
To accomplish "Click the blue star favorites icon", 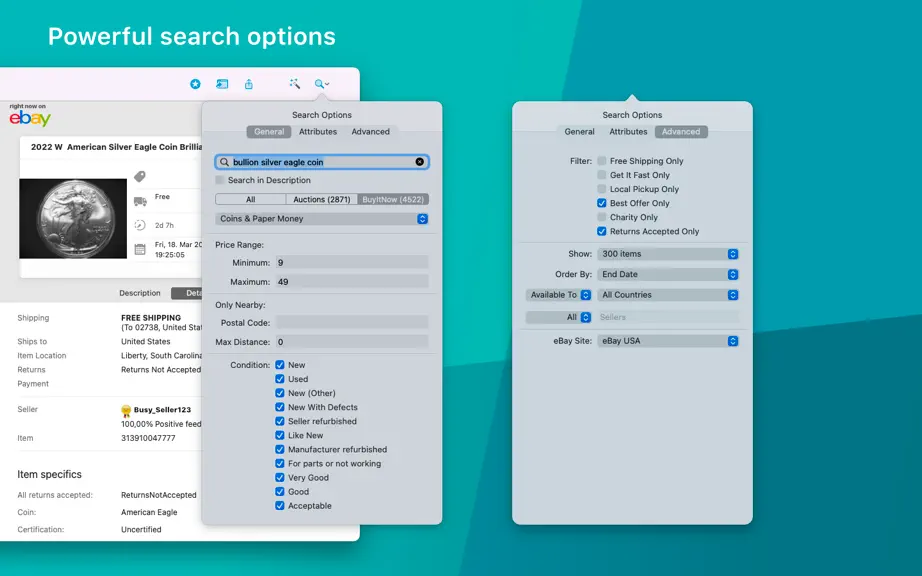I will tap(195, 84).
